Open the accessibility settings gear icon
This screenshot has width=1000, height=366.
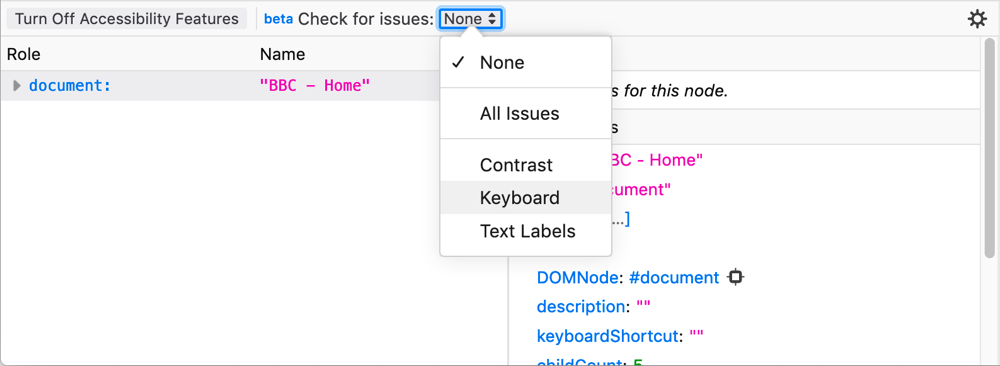click(977, 19)
